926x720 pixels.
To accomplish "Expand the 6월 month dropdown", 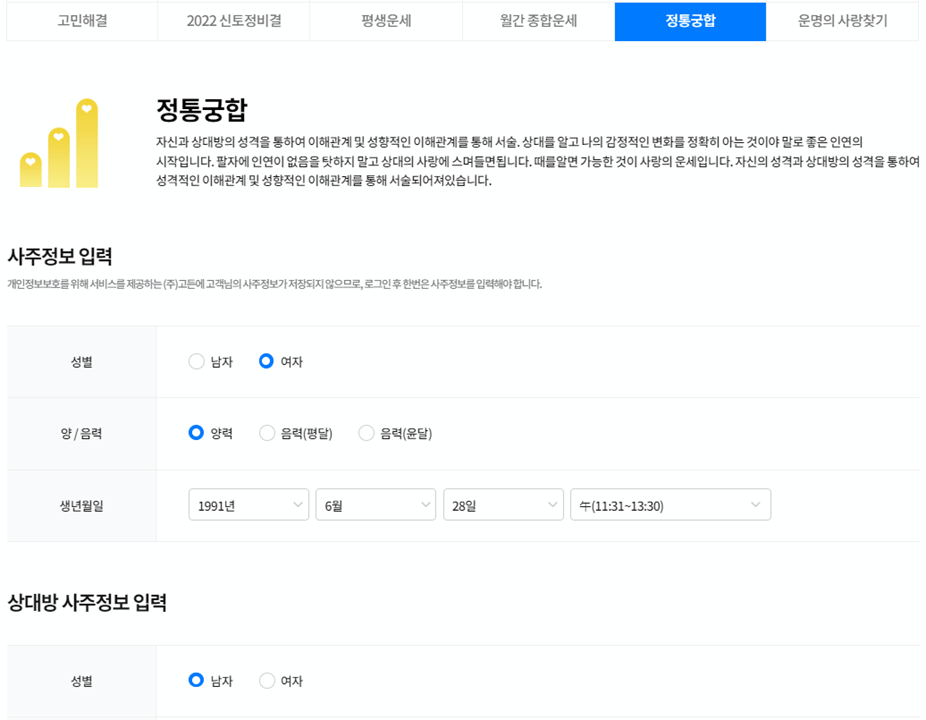I will pyautogui.click(x=375, y=505).
